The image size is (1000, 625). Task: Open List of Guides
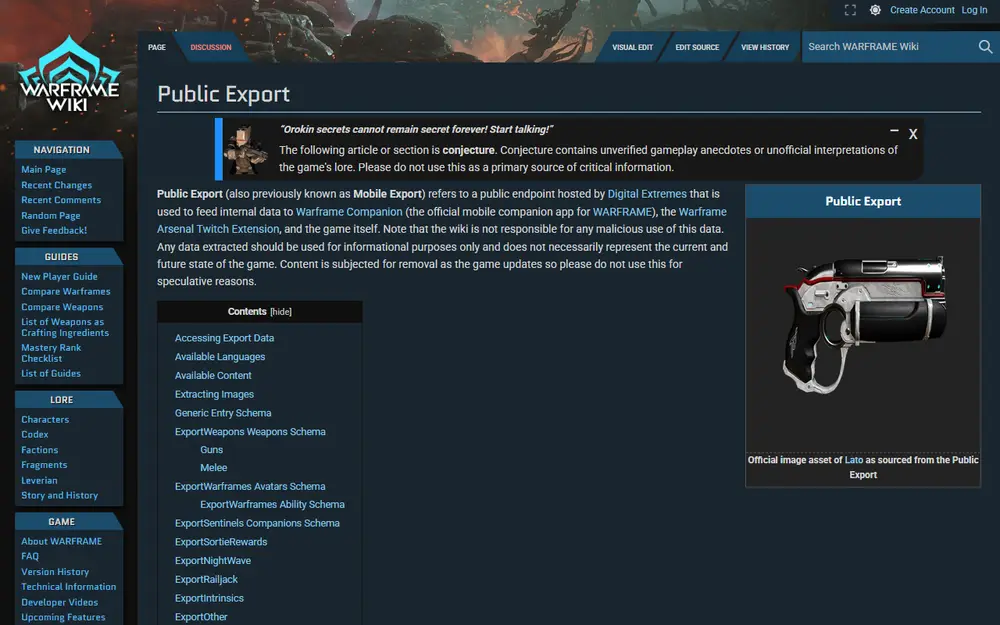point(51,374)
